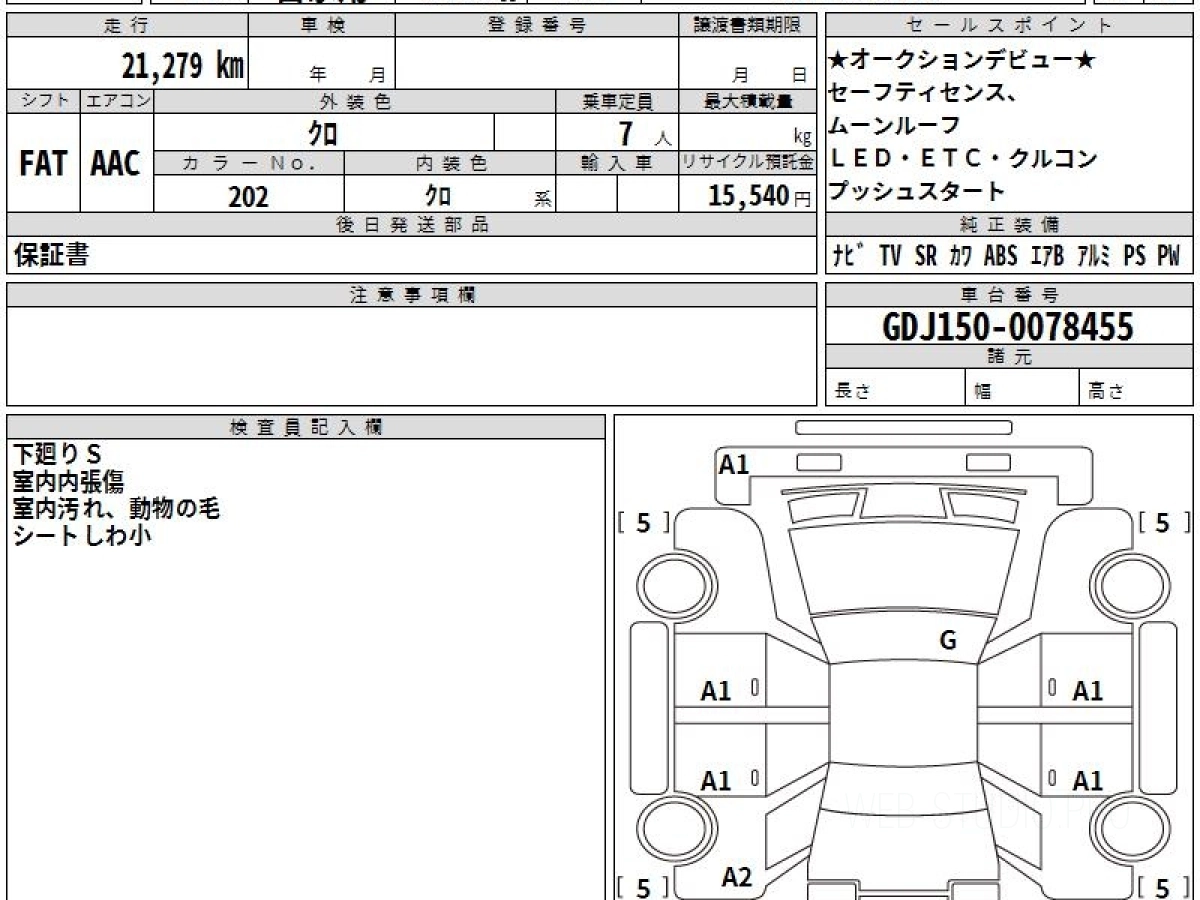Screen dimensions: 1200x900
Task: Select the seating capacity value 7 人
Action: pyautogui.click(x=644, y=133)
